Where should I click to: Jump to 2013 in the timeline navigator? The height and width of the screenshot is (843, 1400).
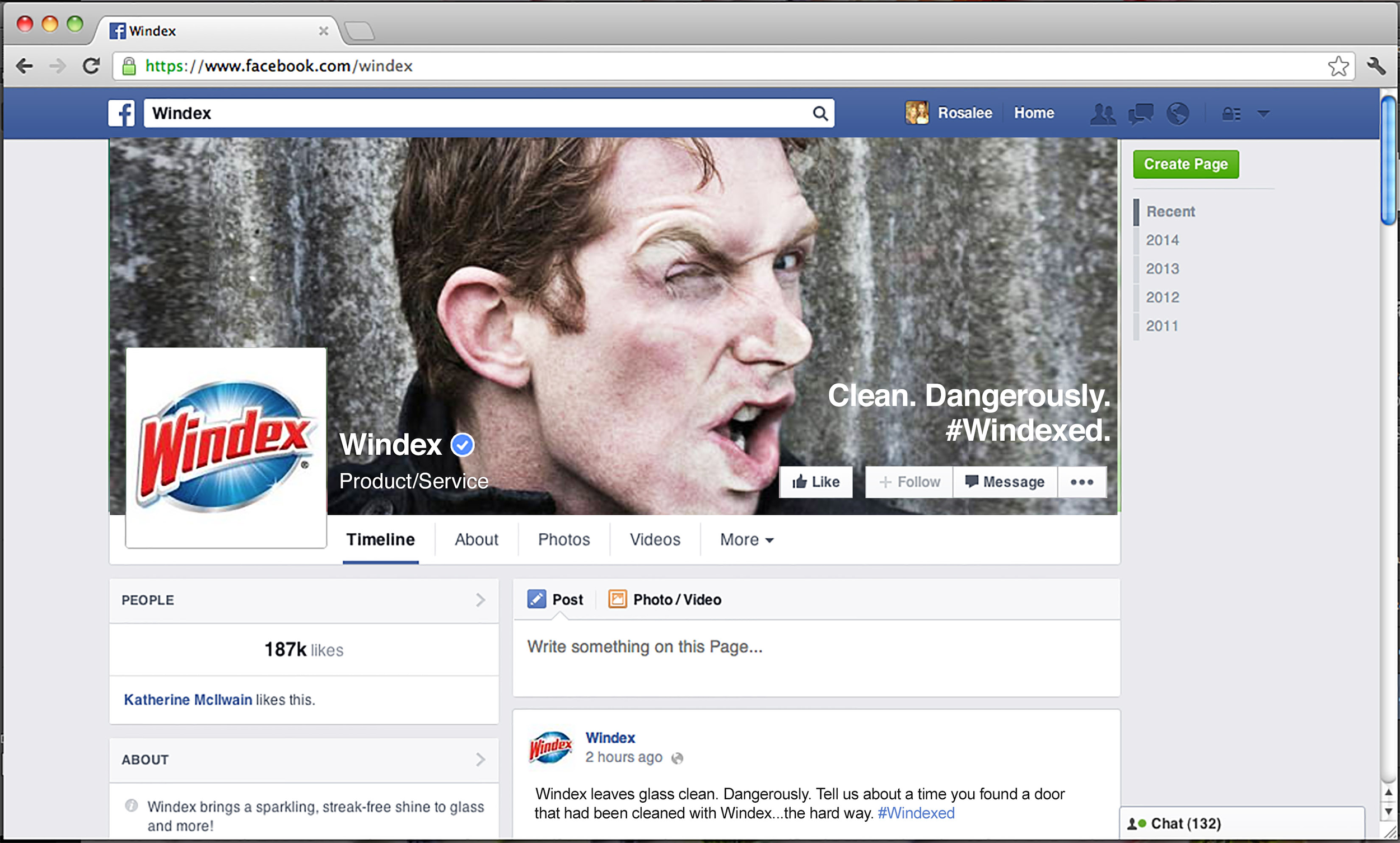(1162, 269)
